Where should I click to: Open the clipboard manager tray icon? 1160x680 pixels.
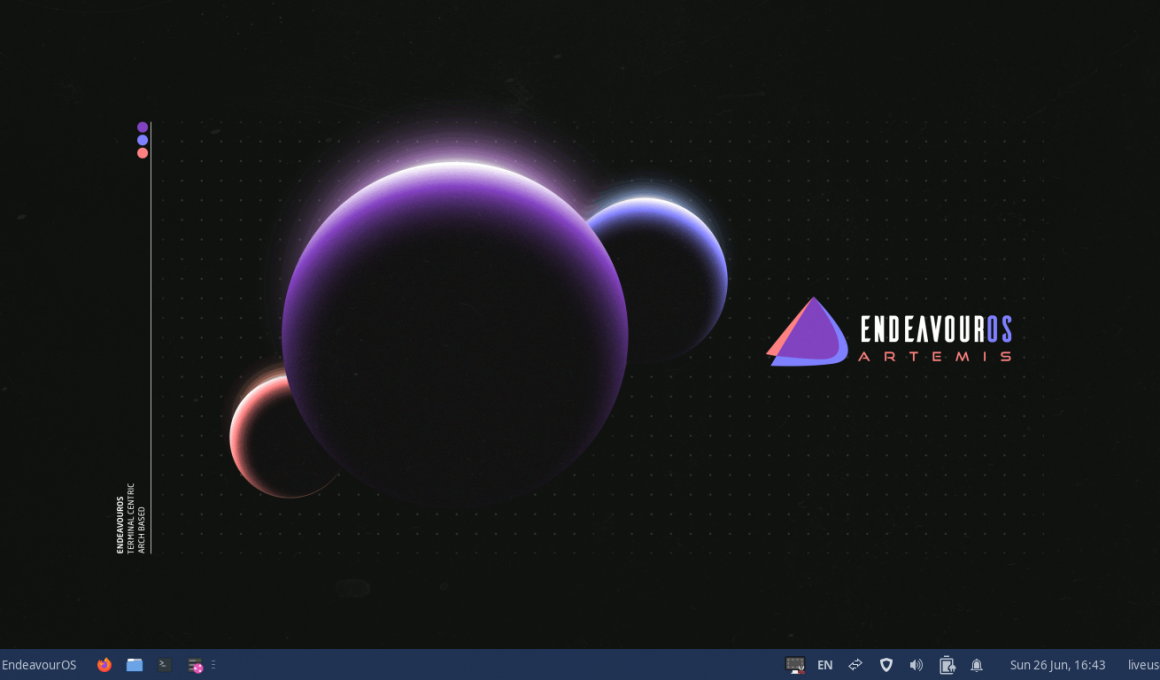(946, 664)
